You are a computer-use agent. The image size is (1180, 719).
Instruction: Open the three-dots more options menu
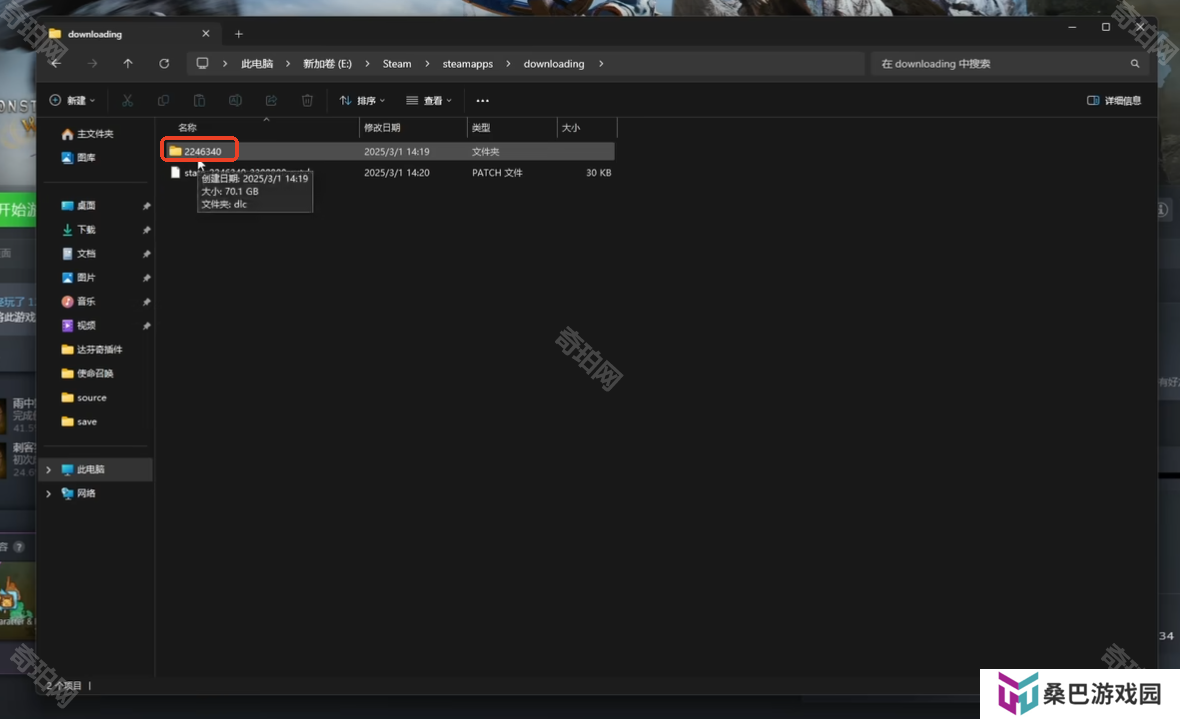click(x=482, y=101)
